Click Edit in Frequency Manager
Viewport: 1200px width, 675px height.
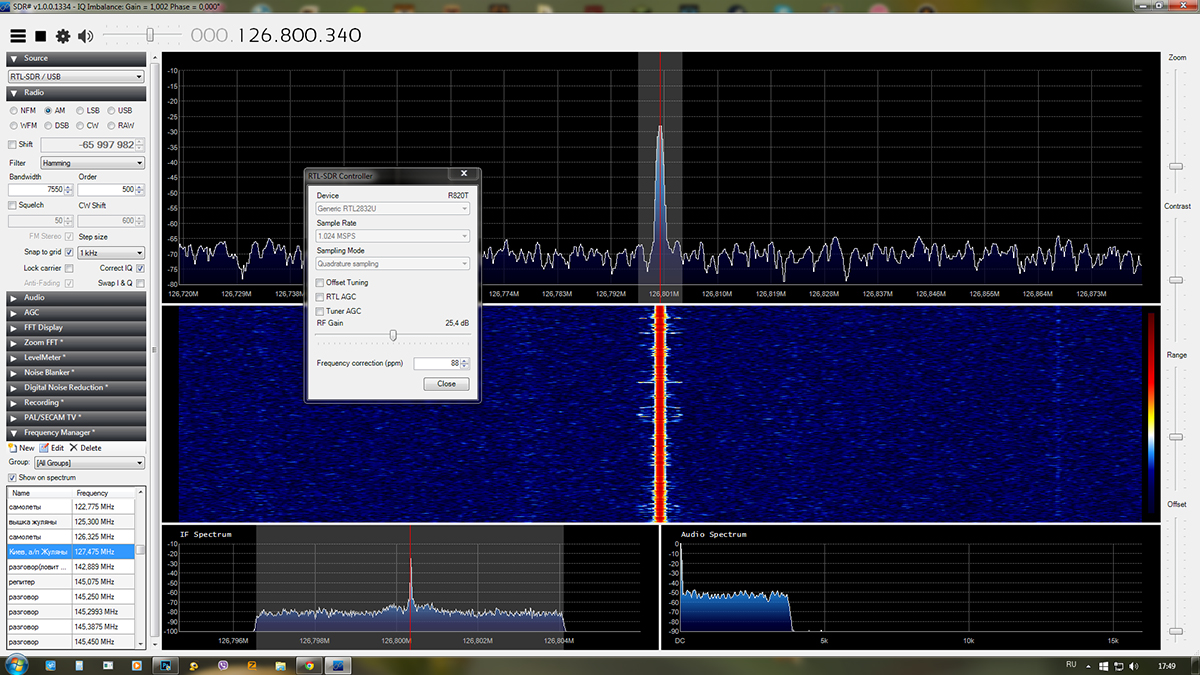(52, 448)
